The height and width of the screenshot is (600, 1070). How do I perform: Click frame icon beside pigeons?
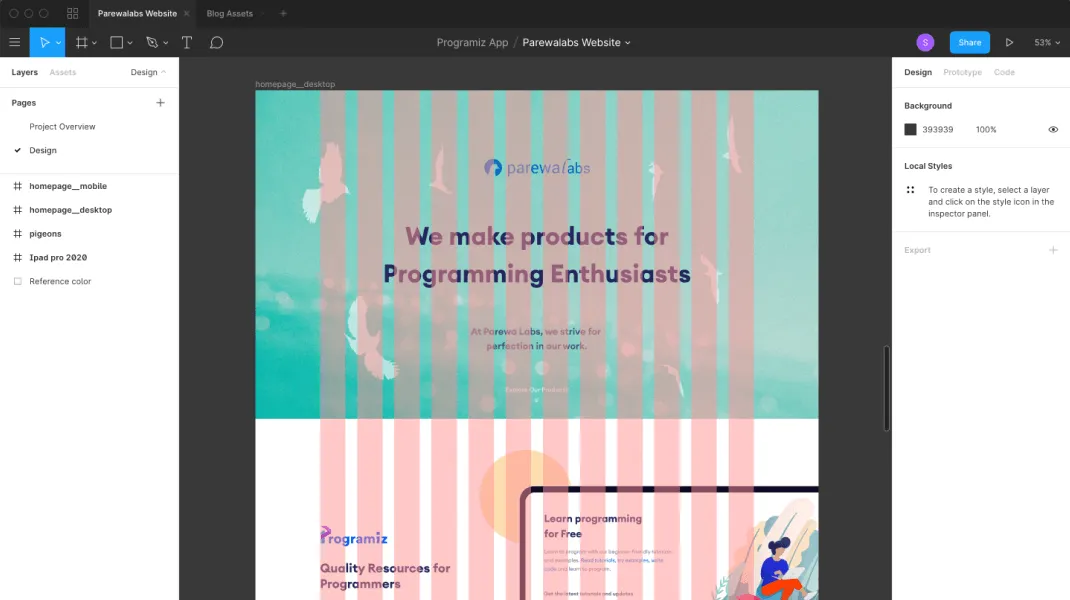click(x=18, y=233)
